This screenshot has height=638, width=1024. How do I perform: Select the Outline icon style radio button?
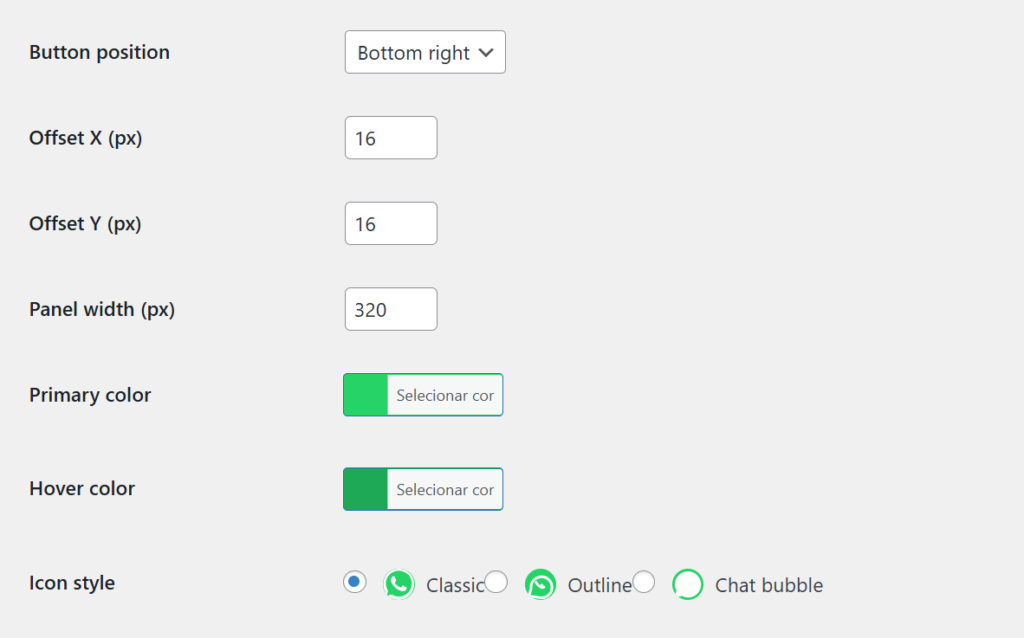pyautogui.click(x=496, y=582)
